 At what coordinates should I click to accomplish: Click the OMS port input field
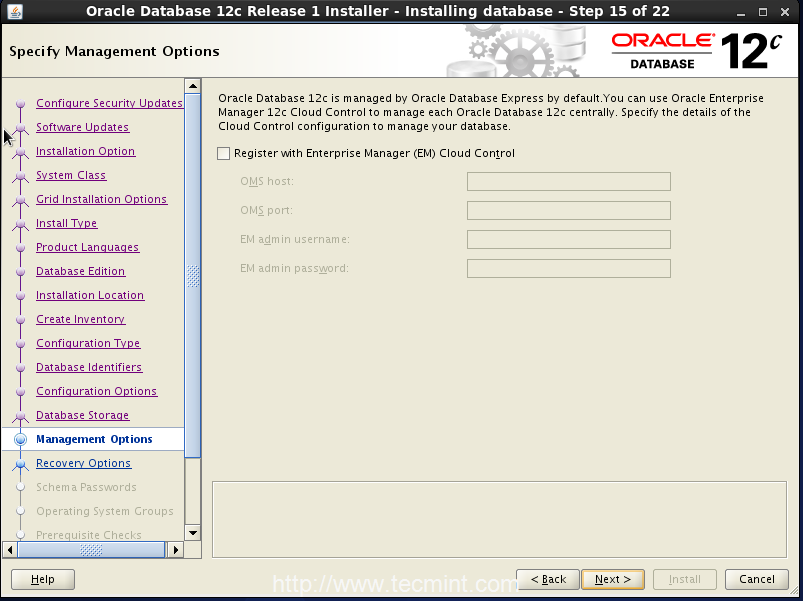point(568,210)
